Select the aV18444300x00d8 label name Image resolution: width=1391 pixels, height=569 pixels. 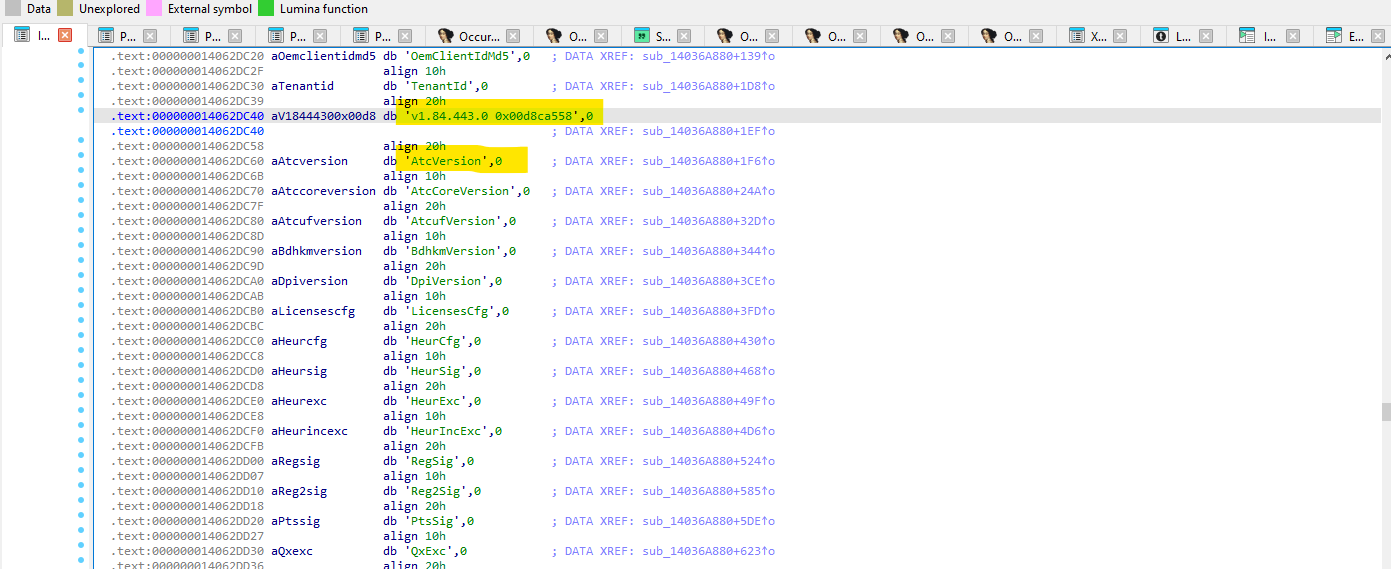tap(324, 116)
